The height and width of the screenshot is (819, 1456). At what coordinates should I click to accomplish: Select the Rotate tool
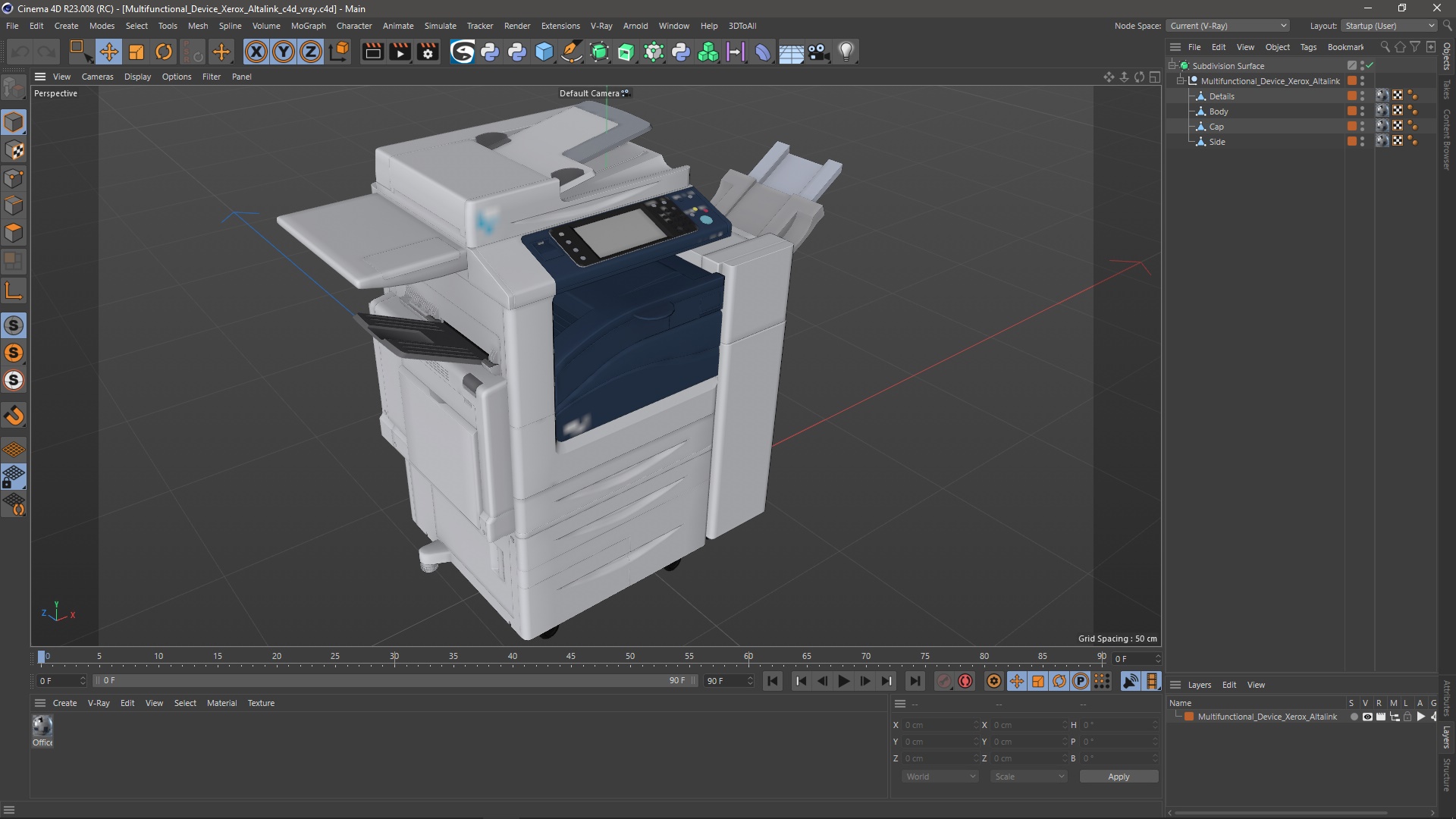click(163, 52)
